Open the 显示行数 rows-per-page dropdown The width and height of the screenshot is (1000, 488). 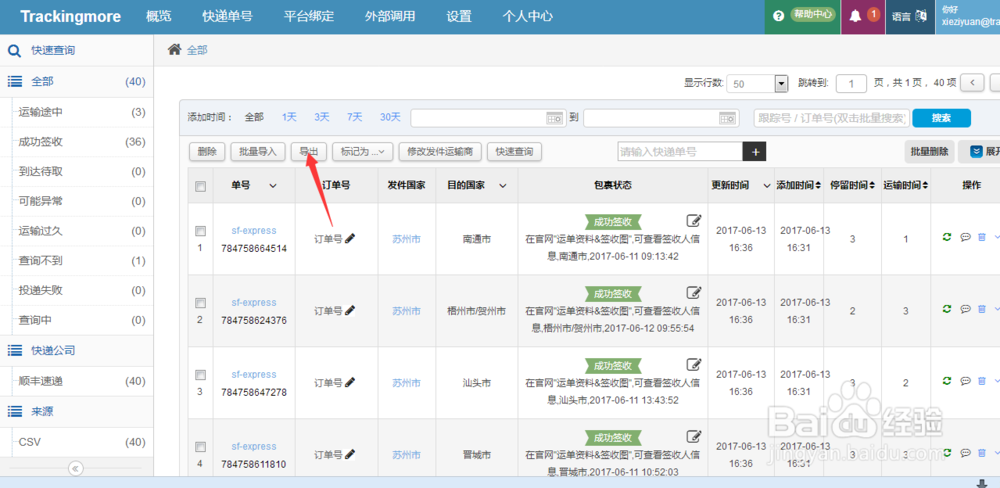[x=758, y=84]
